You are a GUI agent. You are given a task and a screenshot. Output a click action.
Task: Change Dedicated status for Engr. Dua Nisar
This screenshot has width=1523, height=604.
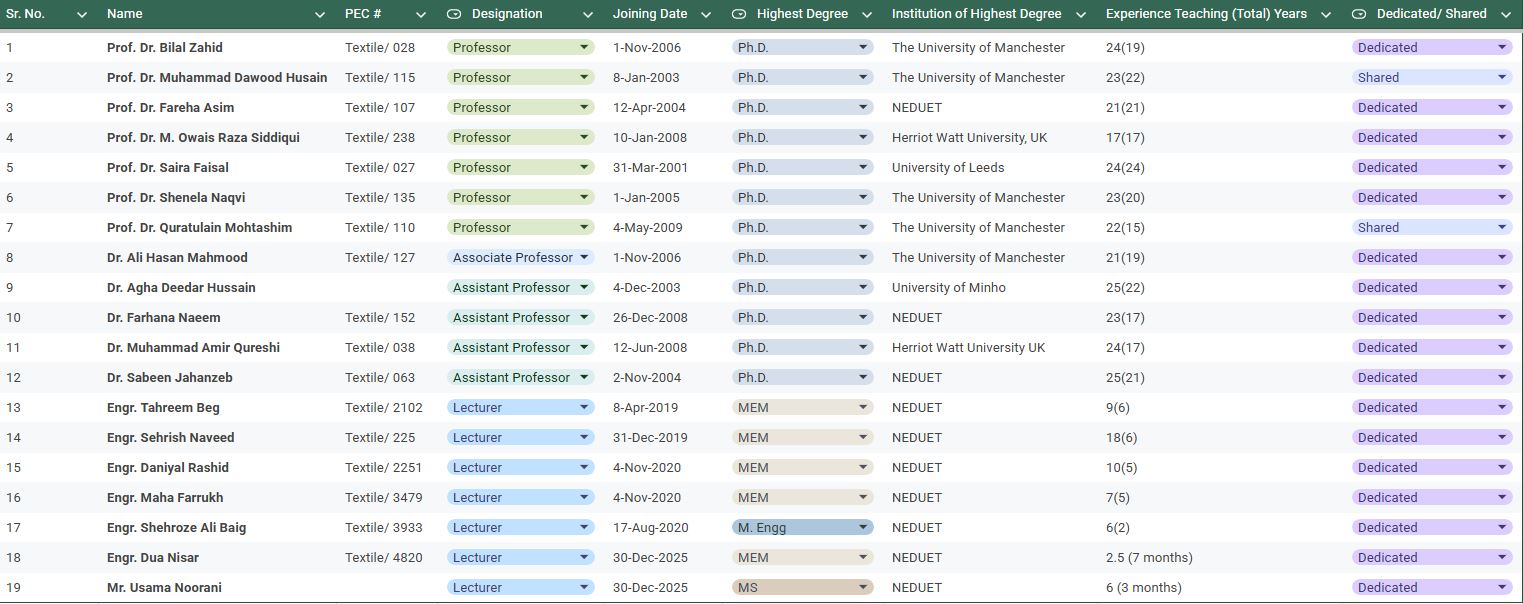tap(1501, 557)
